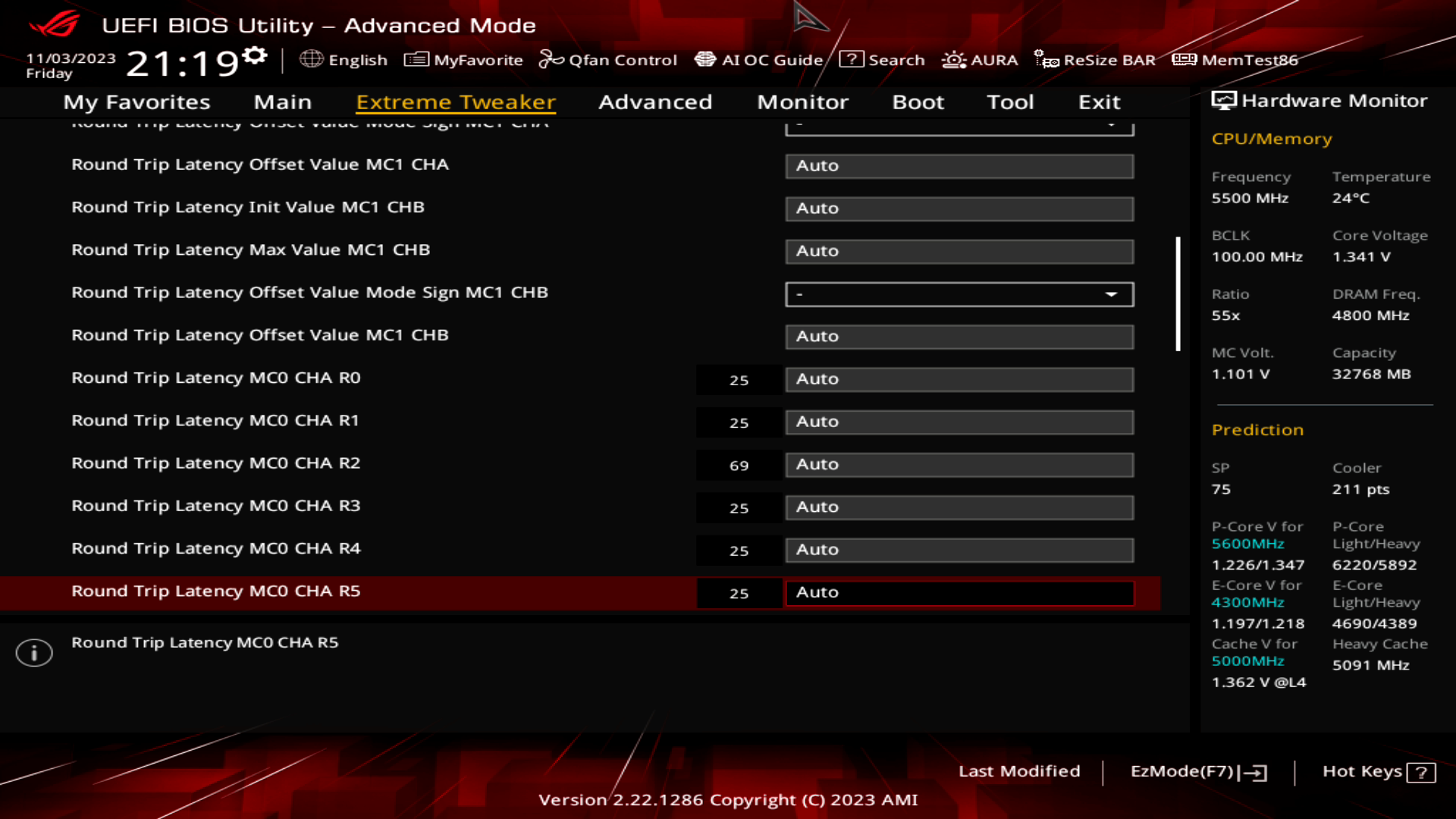Expand Round Trip Latency MC0 CHA R5 Auto dropdown
Viewport: 1456px width, 819px height.
point(960,592)
